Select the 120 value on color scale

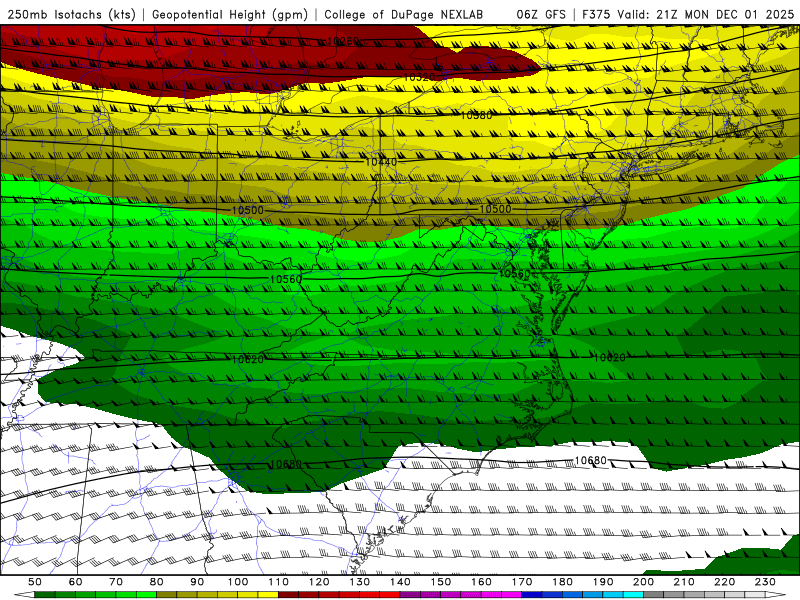[319, 582]
